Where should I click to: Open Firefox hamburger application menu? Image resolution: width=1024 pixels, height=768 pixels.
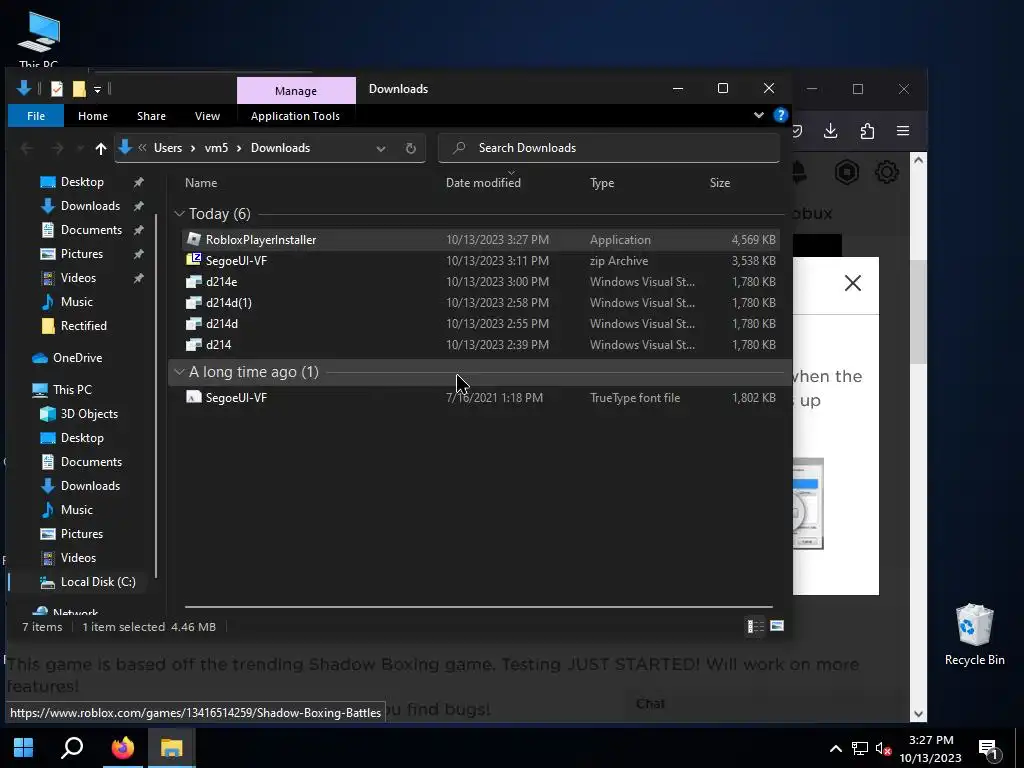click(x=903, y=131)
